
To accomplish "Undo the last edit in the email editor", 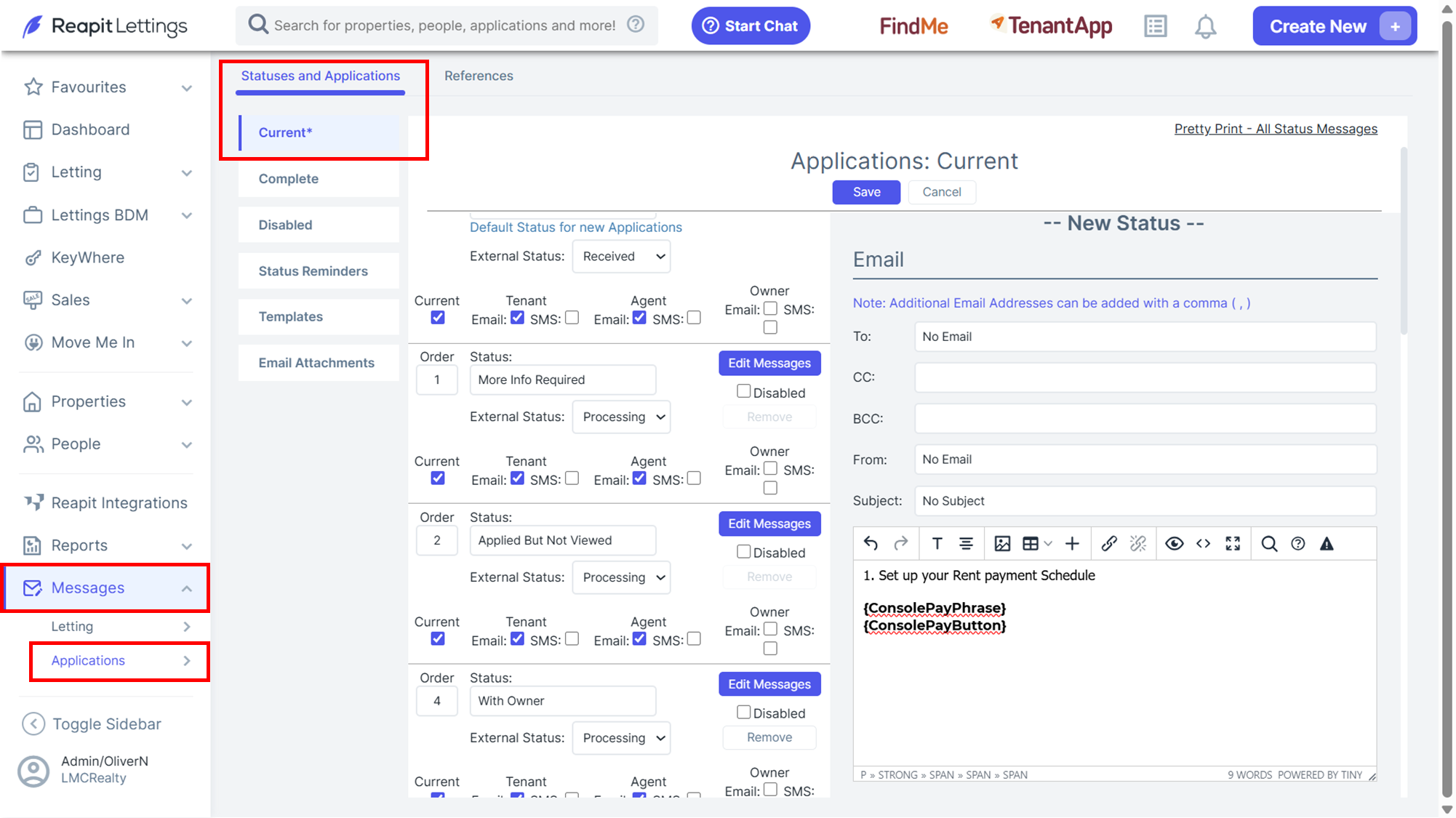I will pos(871,543).
